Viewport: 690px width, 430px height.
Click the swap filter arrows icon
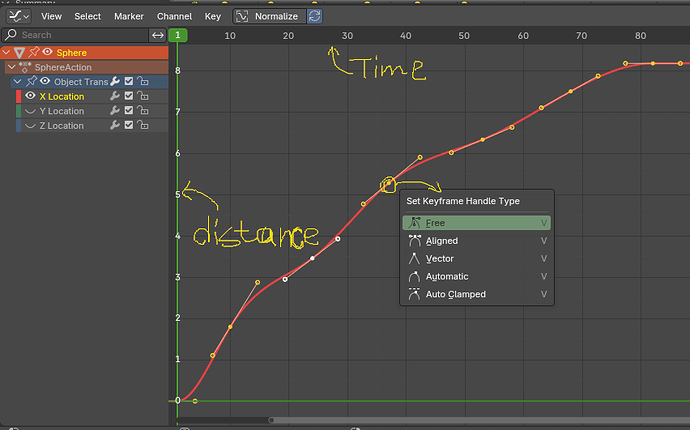(x=158, y=35)
